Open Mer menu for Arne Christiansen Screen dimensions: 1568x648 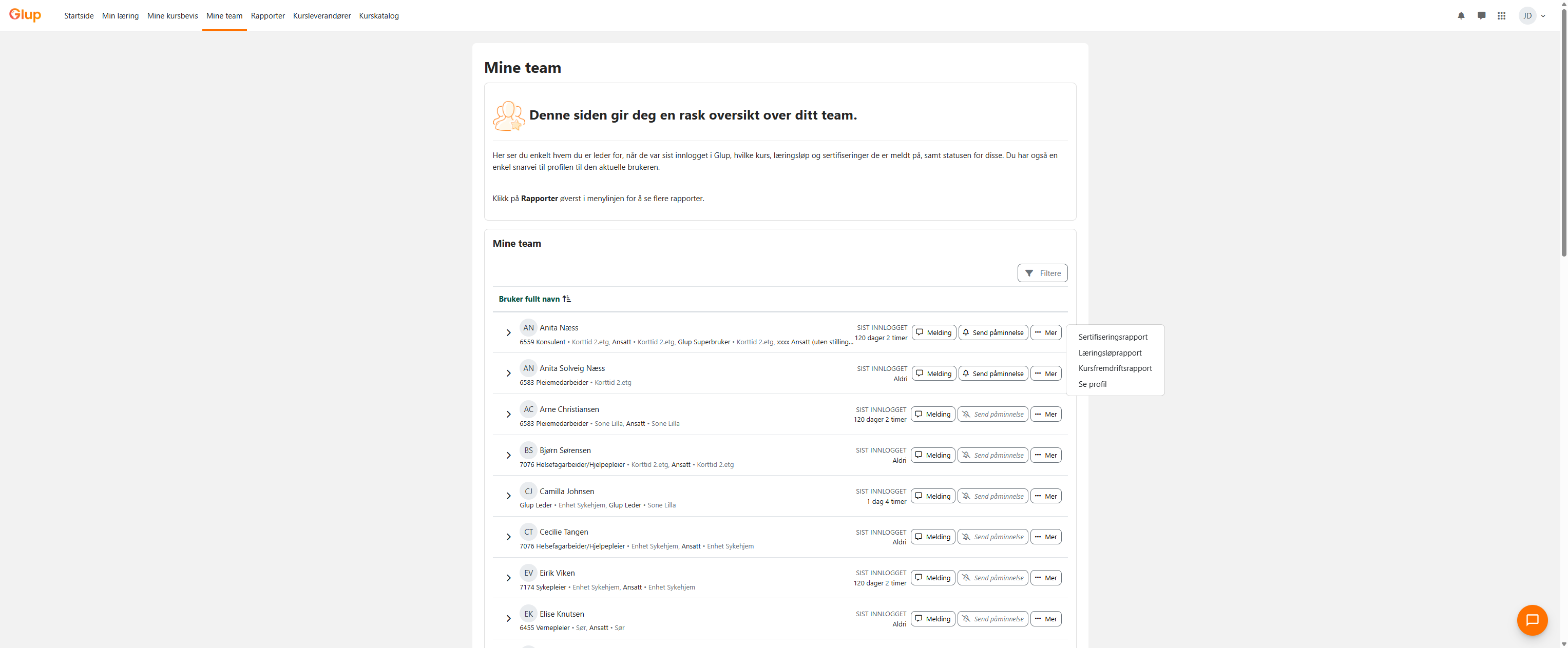point(1045,415)
